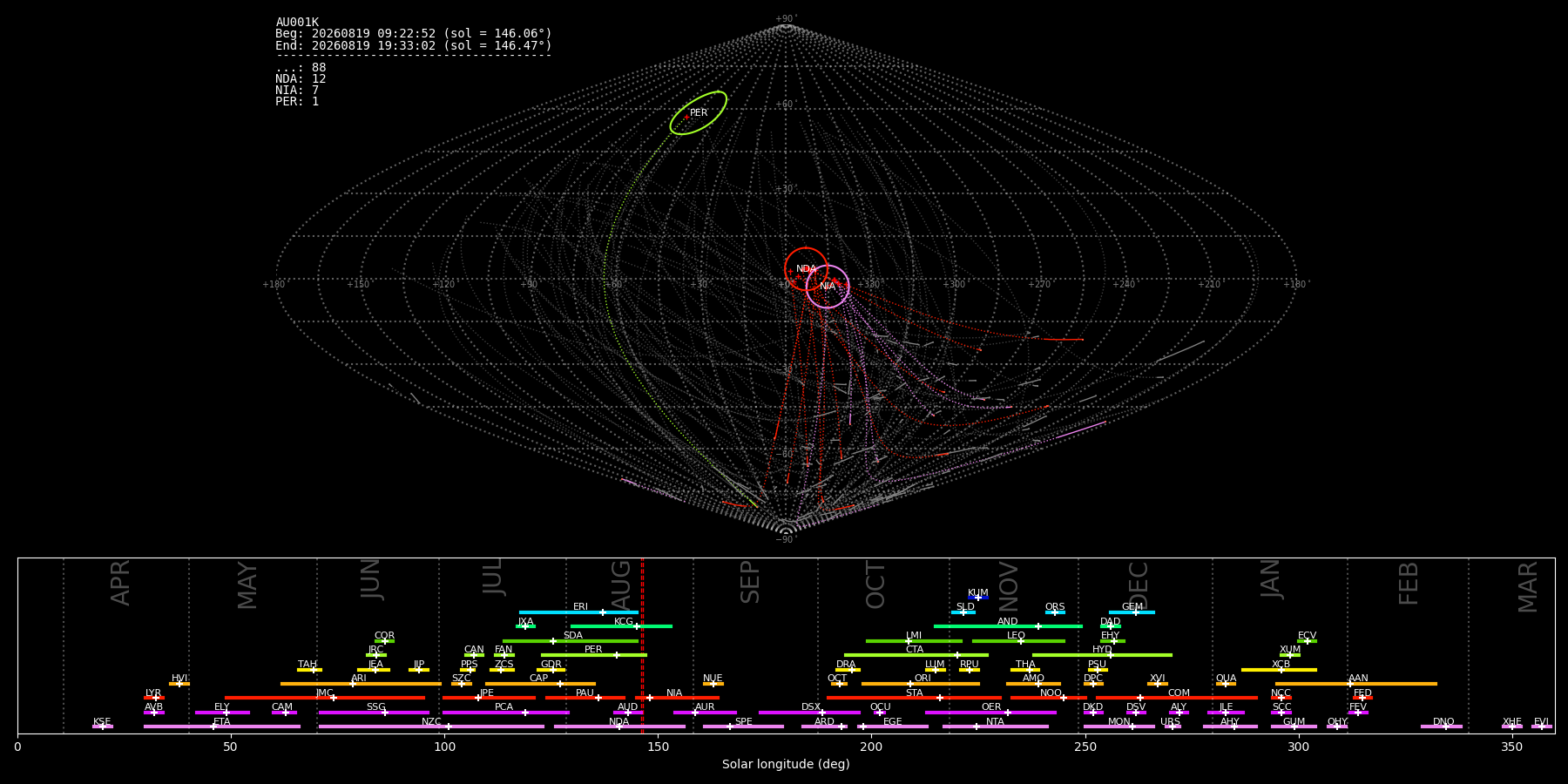
Task: Click the Solar longitude axis label
Action: click(786, 764)
